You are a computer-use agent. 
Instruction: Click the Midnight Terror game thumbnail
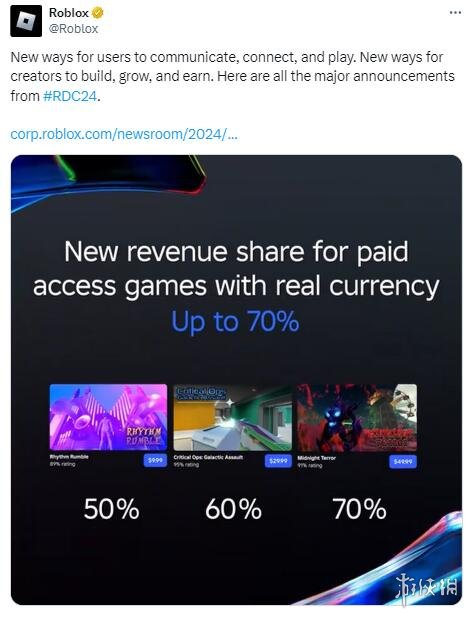click(357, 417)
